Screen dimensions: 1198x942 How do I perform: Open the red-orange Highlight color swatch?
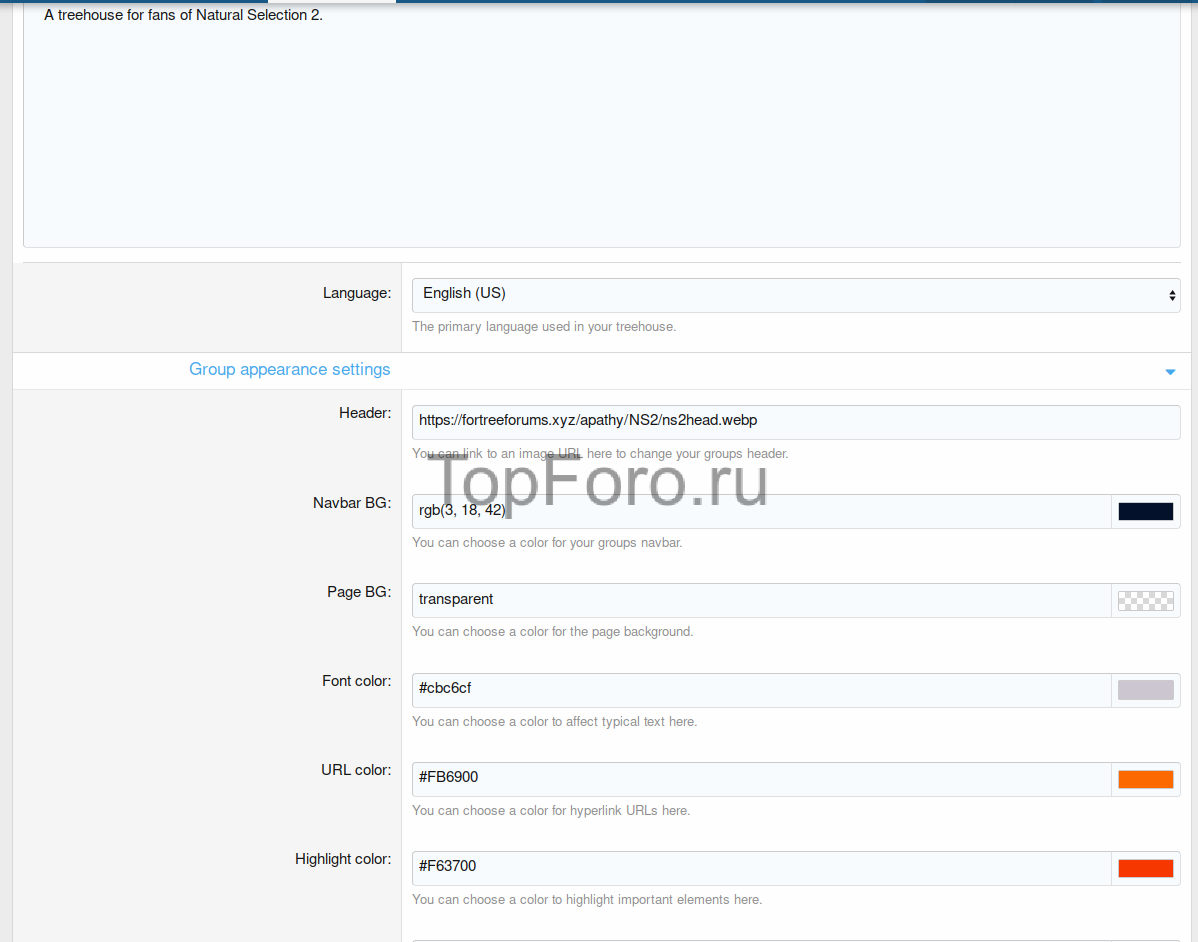coord(1145,868)
